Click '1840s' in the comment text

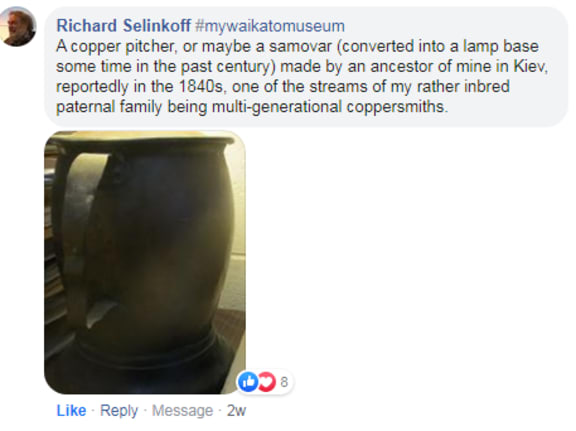[201, 87]
